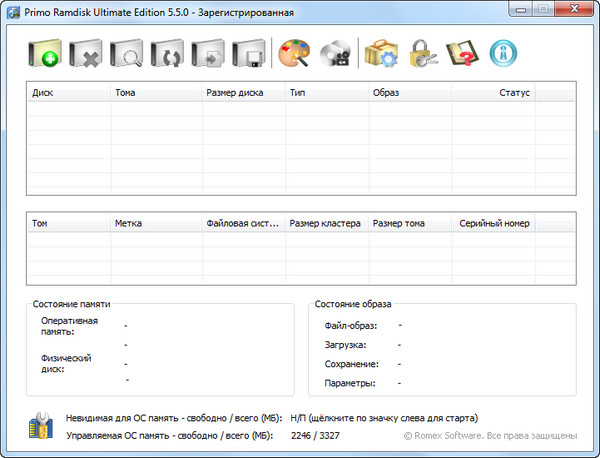Click the delete disk icon
The width and height of the screenshot is (600, 458).
[x=86, y=53]
